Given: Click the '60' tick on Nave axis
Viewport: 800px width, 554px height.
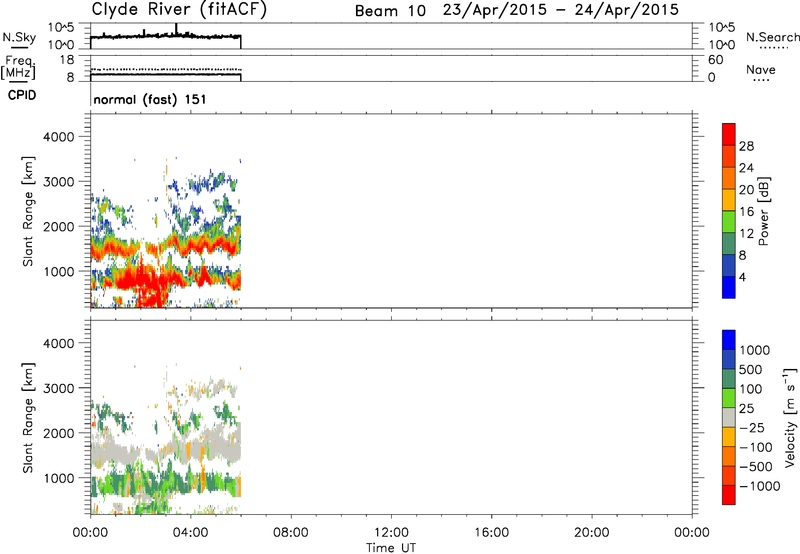Looking at the screenshot, I should coord(715,60).
